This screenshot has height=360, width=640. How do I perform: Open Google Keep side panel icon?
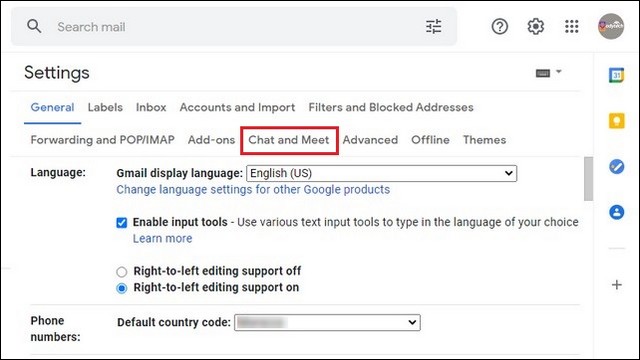(617, 121)
